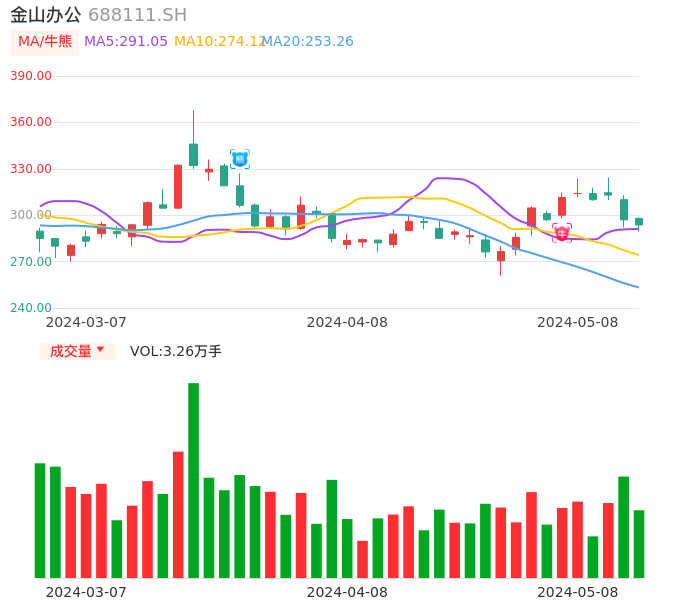Click the candlestick with the highest wick near 360
Image resolution: width=686 pixels, height=606 pixels.
(x=193, y=139)
